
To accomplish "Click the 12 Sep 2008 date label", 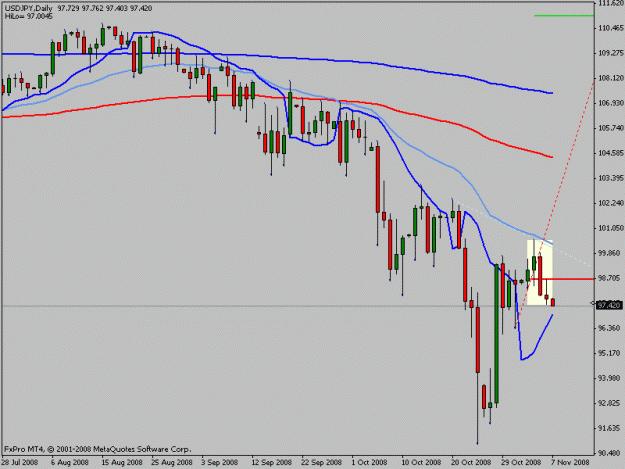I will click(271, 462).
